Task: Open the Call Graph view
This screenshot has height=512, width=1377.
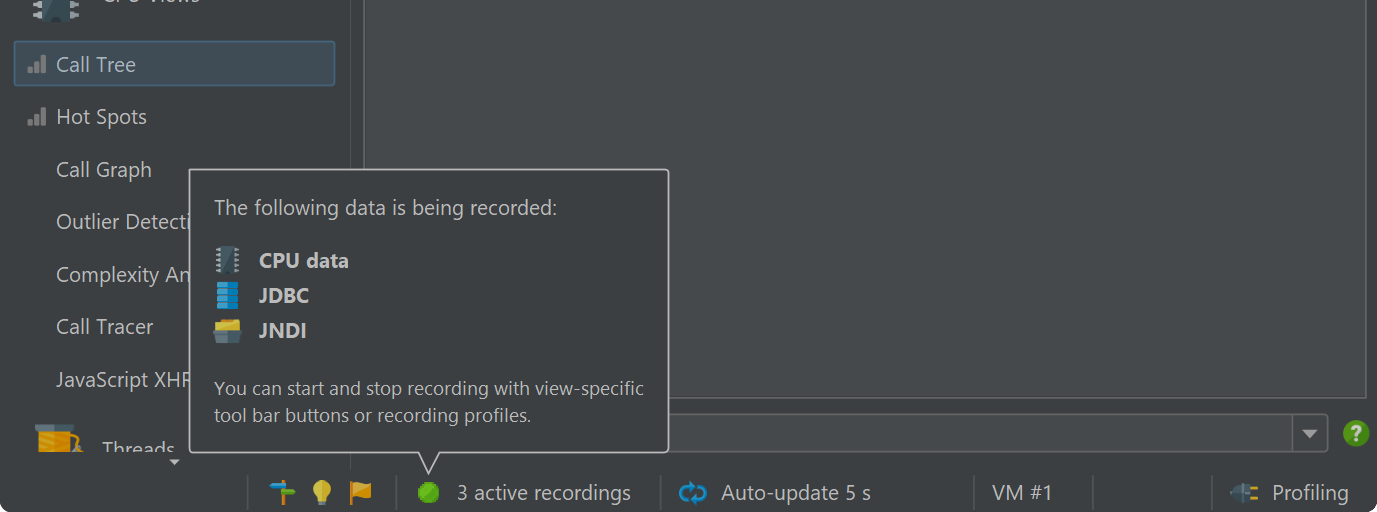Action: coord(104,170)
